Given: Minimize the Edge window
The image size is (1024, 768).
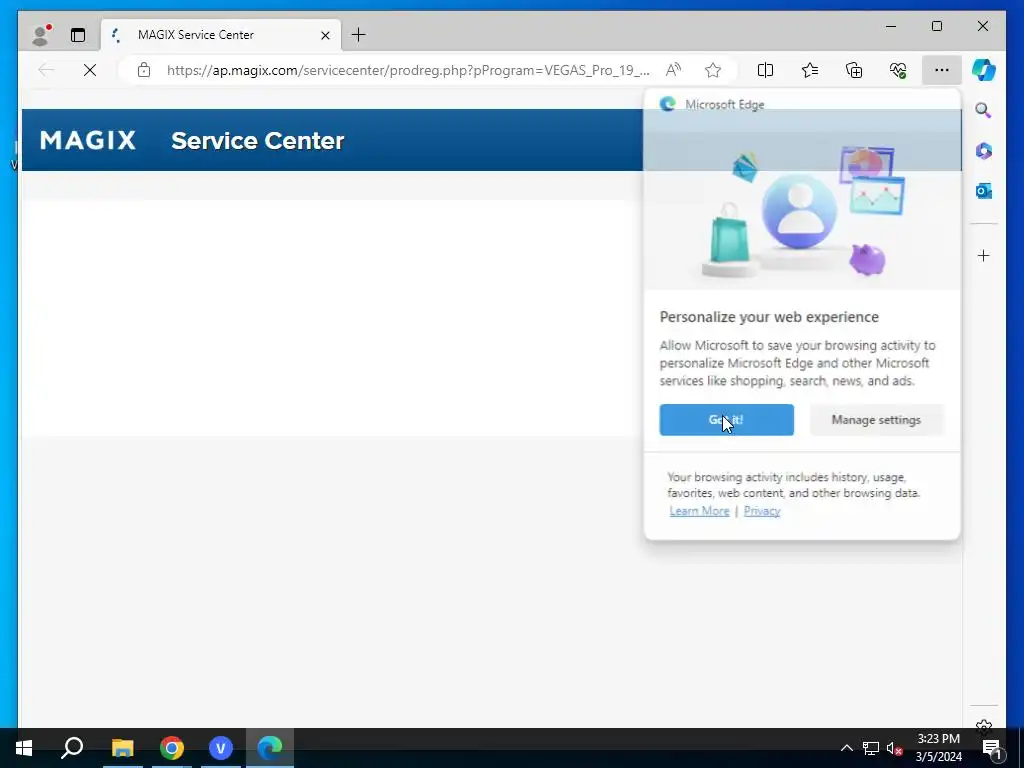Looking at the screenshot, I should pyautogui.click(x=891, y=26).
